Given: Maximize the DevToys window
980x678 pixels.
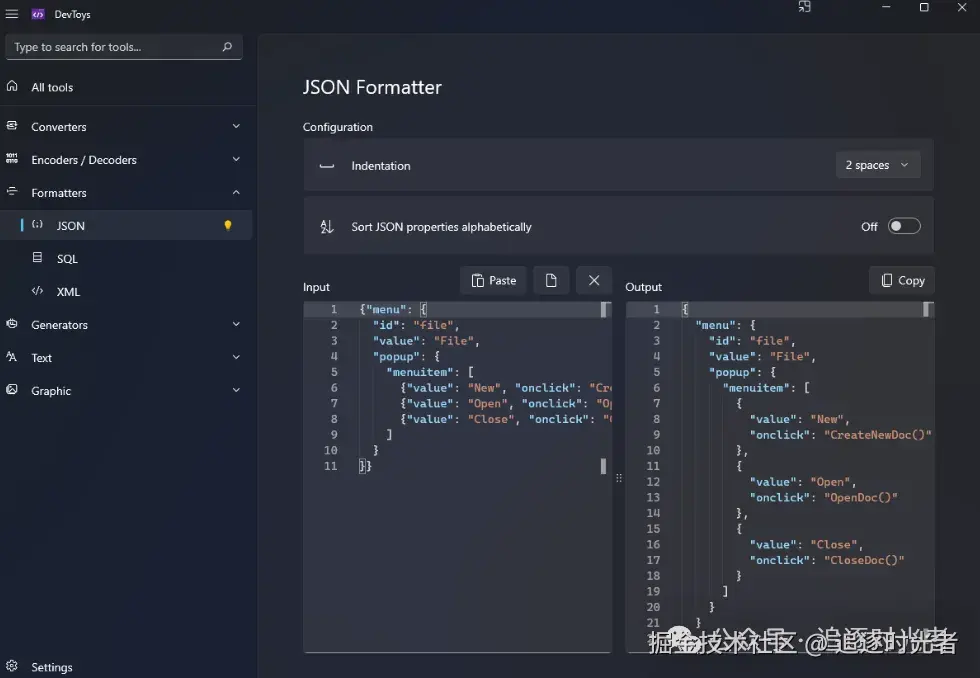Looking at the screenshot, I should 924,7.
